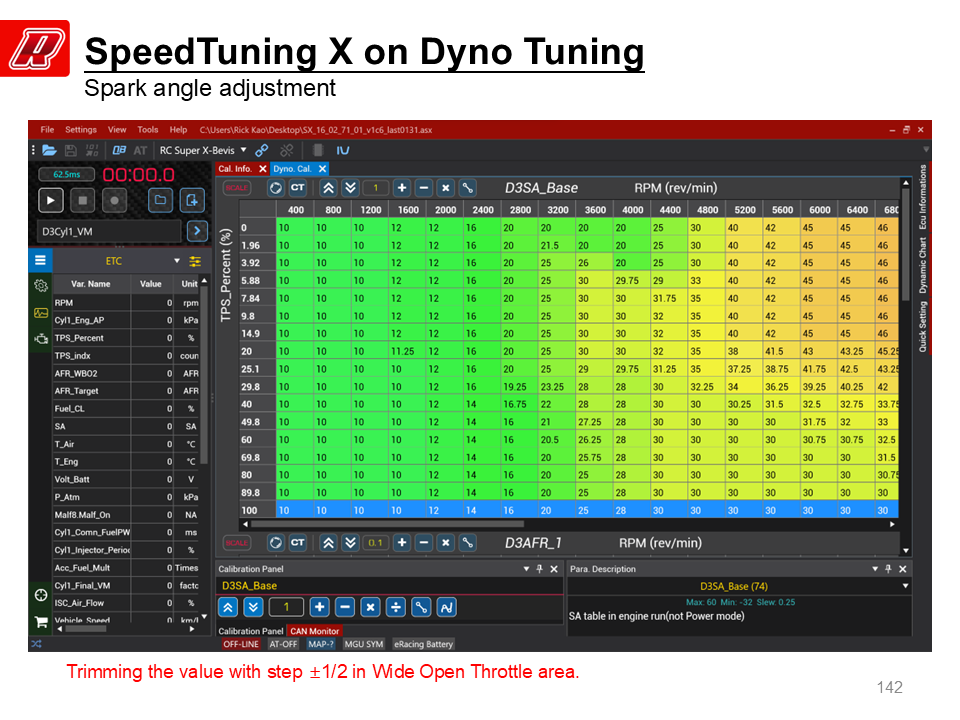Click the save disk toolbar icon
The height and width of the screenshot is (720, 960).
pyautogui.click(x=71, y=151)
